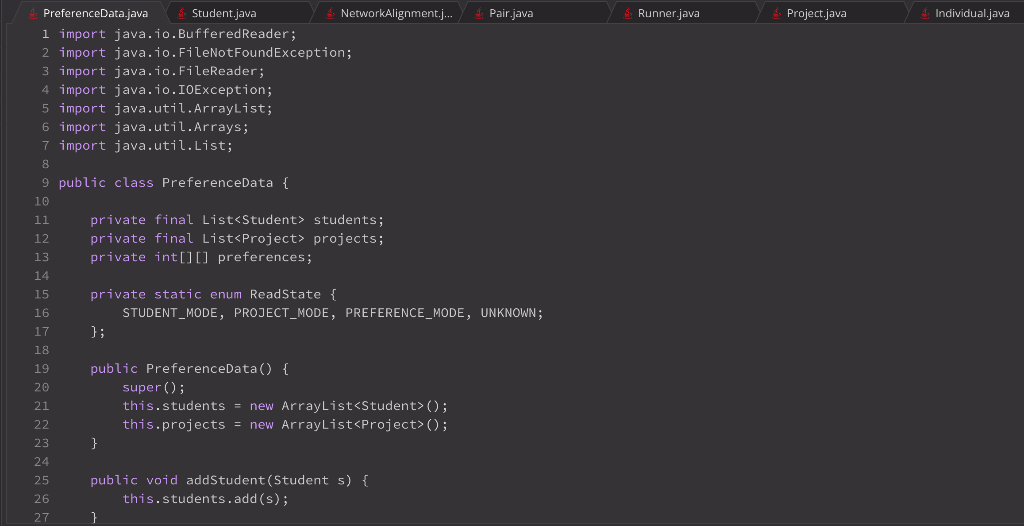This screenshot has height=526, width=1024.
Task: Click 'UNKNOWN' enum constant
Action: (x=509, y=313)
